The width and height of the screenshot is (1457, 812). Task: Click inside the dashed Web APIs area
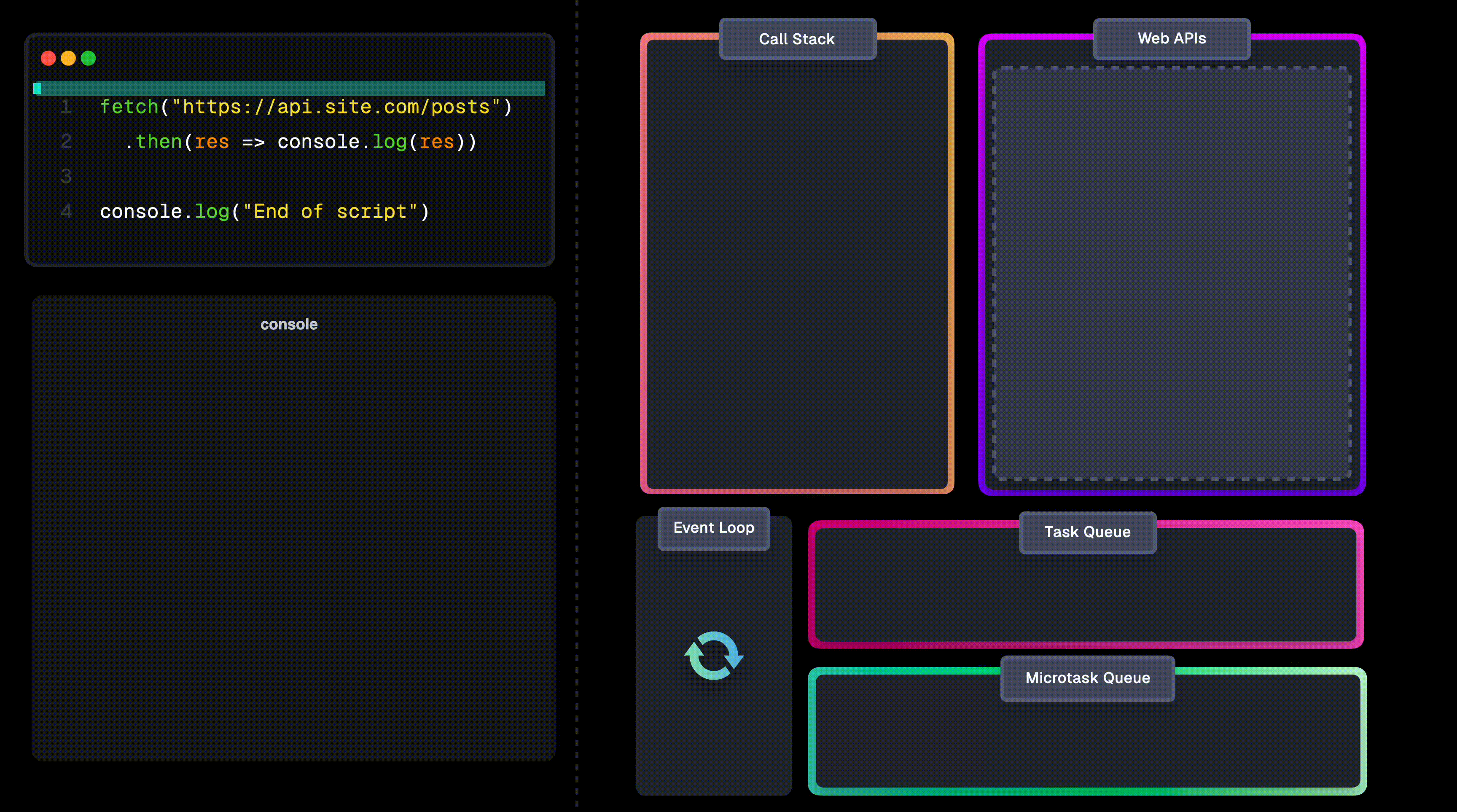1171,273
